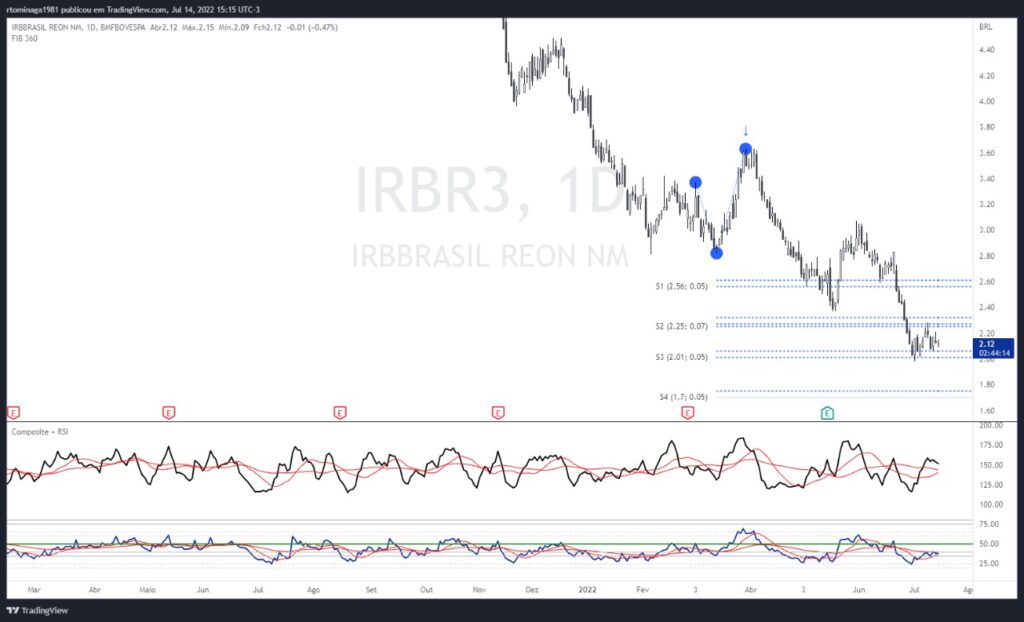Image resolution: width=1024 pixels, height=622 pixels.
Task: Select blue dot at the 2.82 low
Action: 716,253
